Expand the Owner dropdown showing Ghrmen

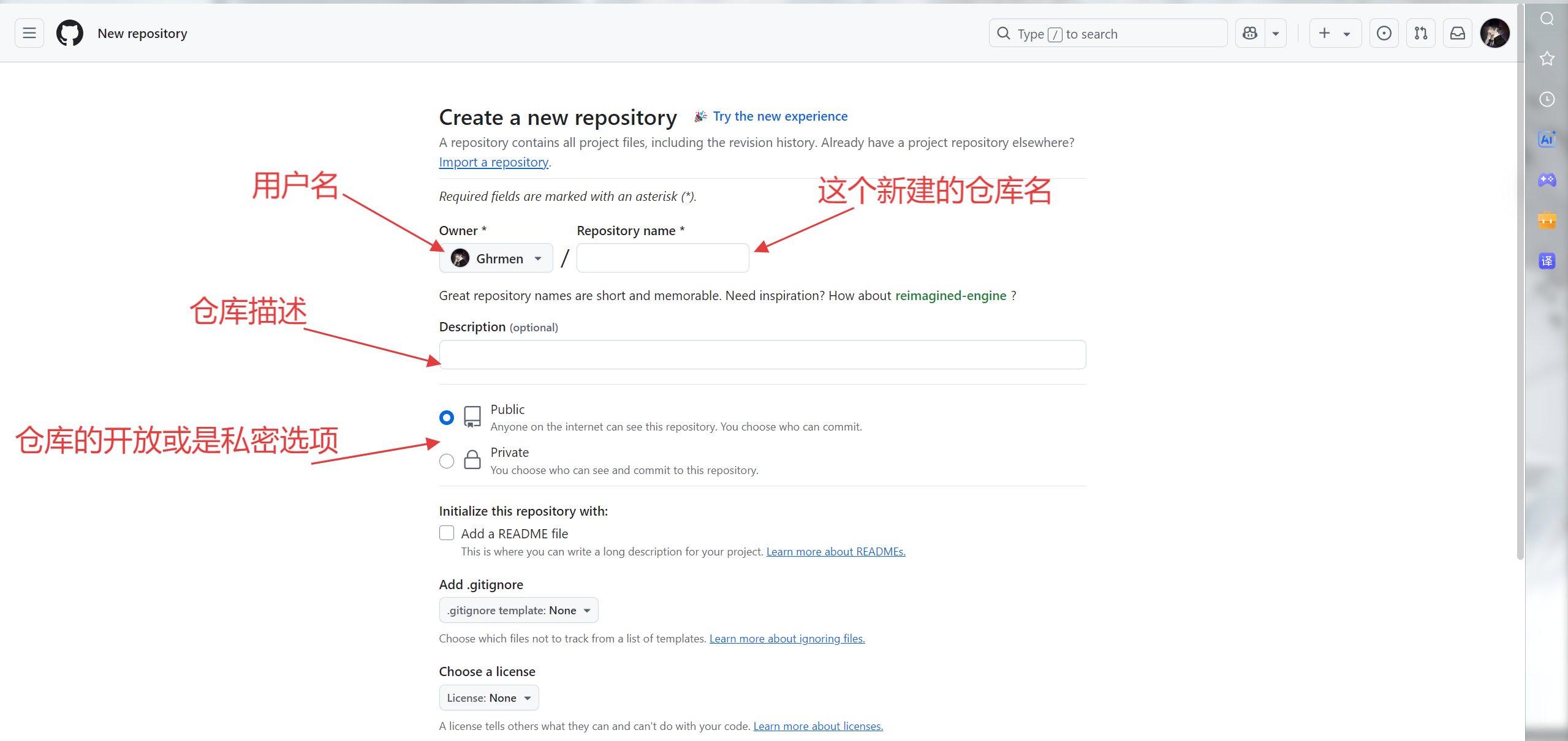coord(496,258)
